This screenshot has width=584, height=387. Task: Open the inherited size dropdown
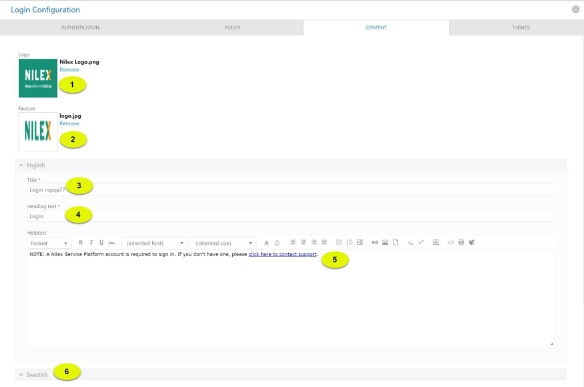pos(223,243)
